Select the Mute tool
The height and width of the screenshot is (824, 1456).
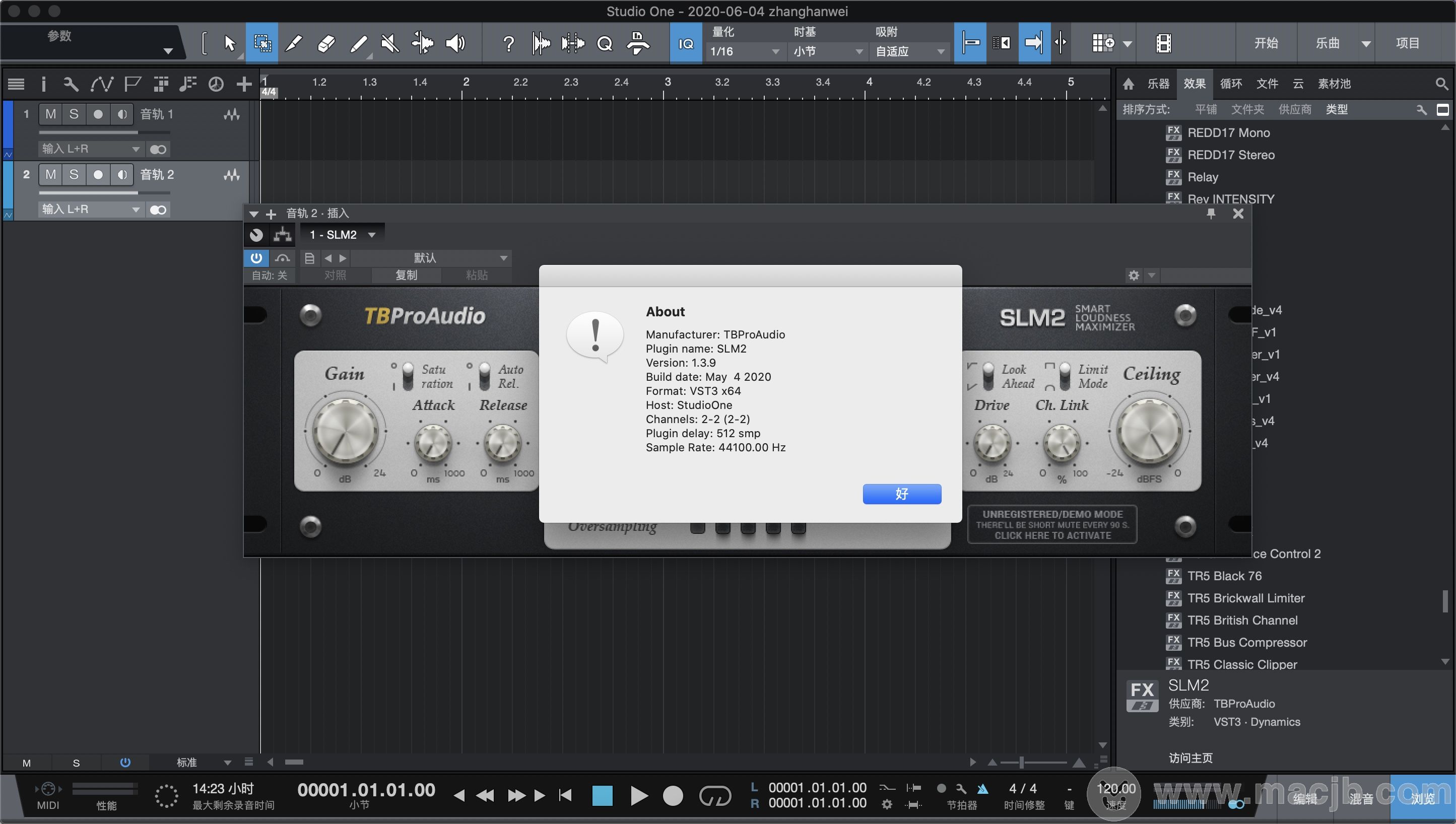pos(390,43)
